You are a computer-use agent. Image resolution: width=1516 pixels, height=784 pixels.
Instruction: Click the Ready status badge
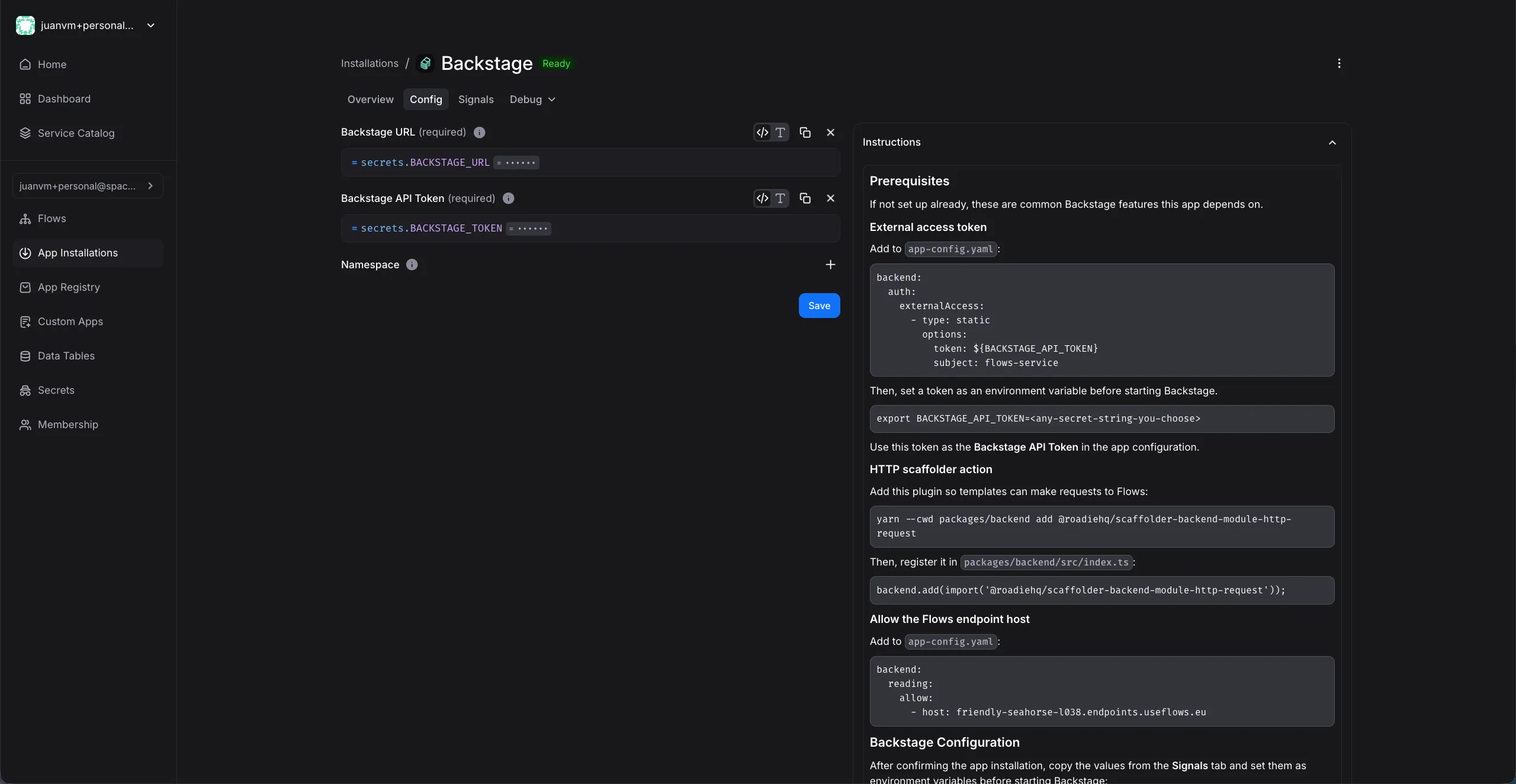(x=556, y=64)
